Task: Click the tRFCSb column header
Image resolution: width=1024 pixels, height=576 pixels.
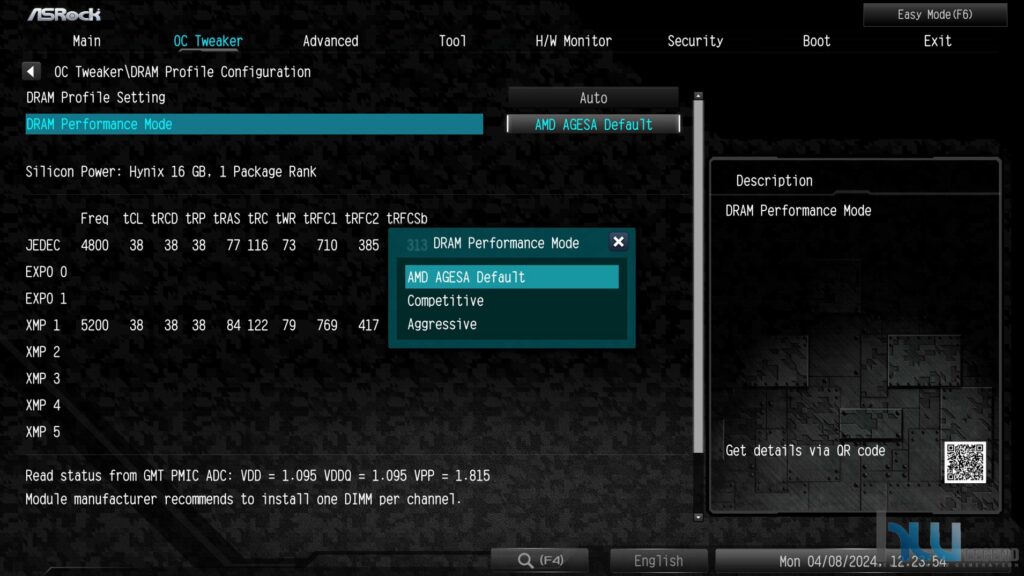Action: tap(407, 219)
